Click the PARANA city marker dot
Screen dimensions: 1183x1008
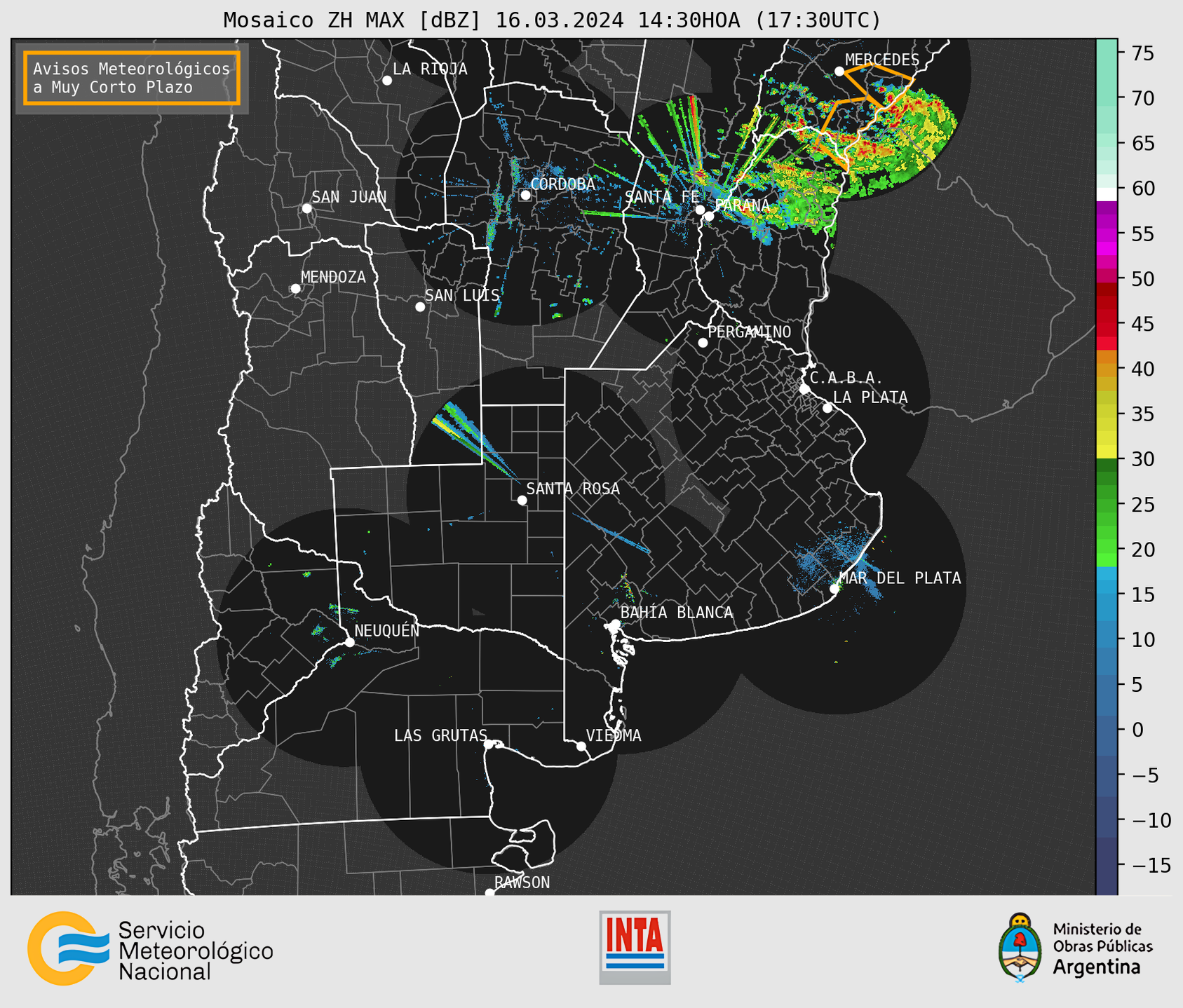click(x=709, y=216)
